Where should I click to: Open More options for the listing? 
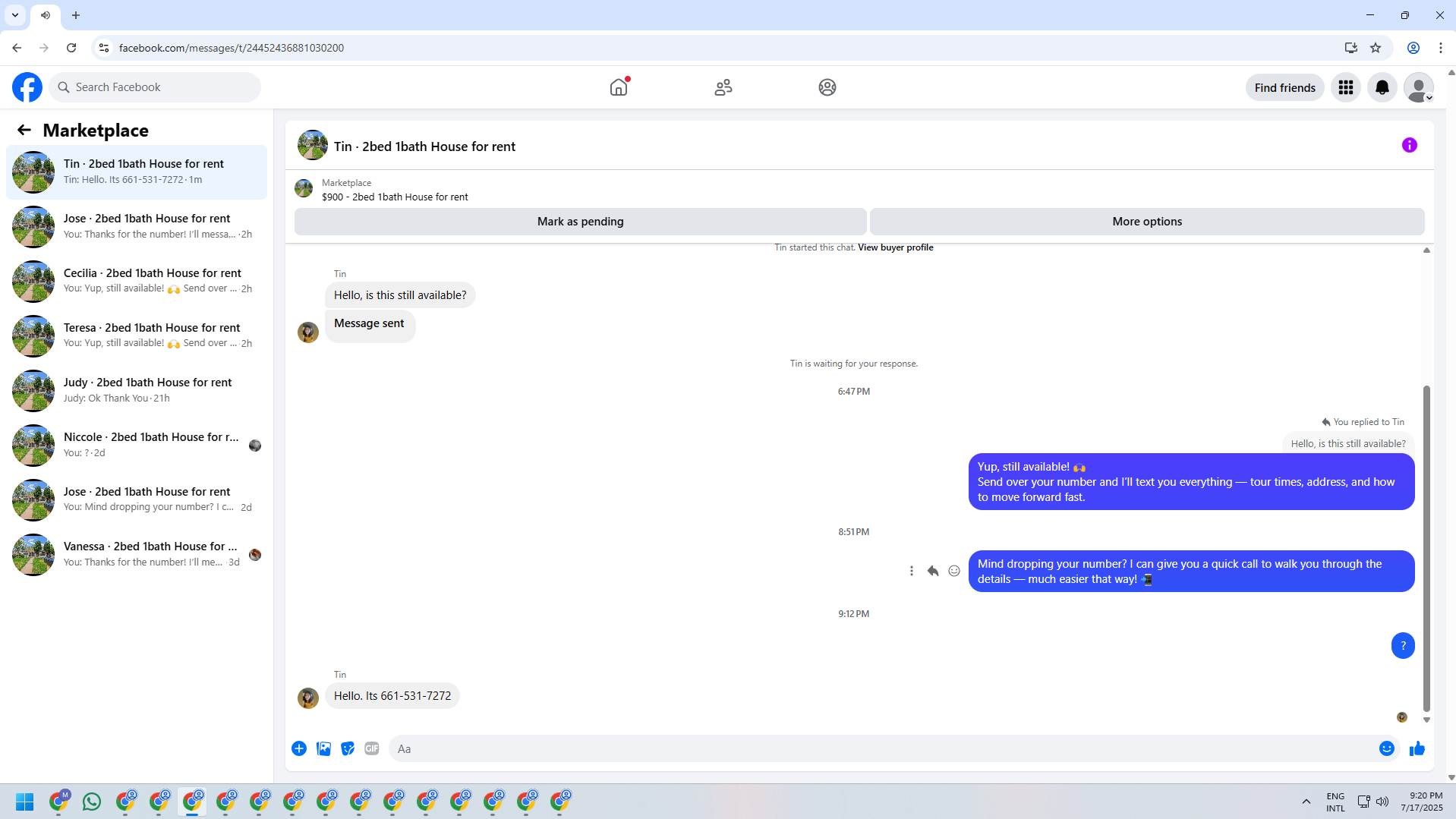pyautogui.click(x=1147, y=222)
